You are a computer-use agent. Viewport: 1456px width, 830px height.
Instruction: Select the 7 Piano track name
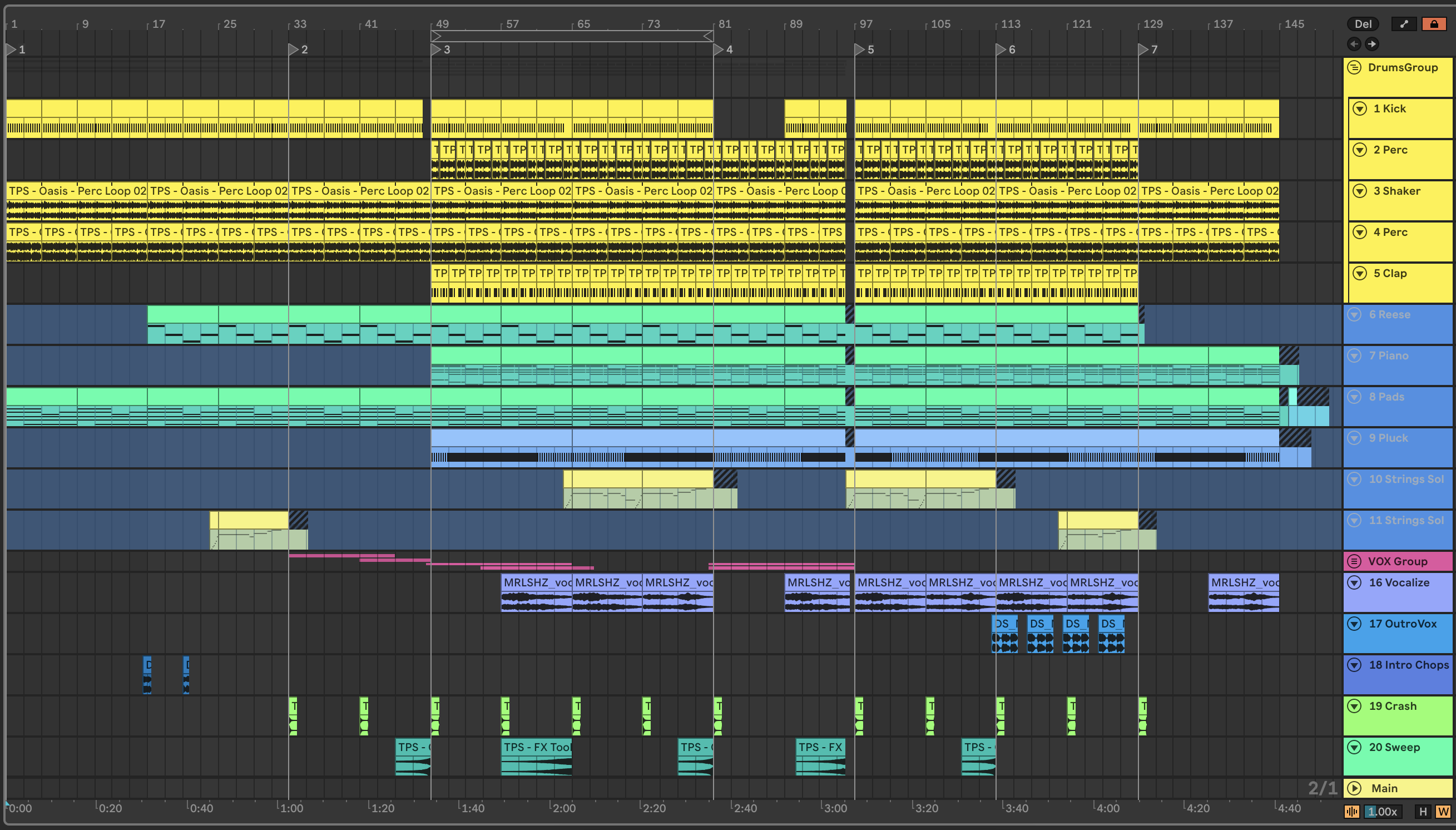click(1388, 355)
